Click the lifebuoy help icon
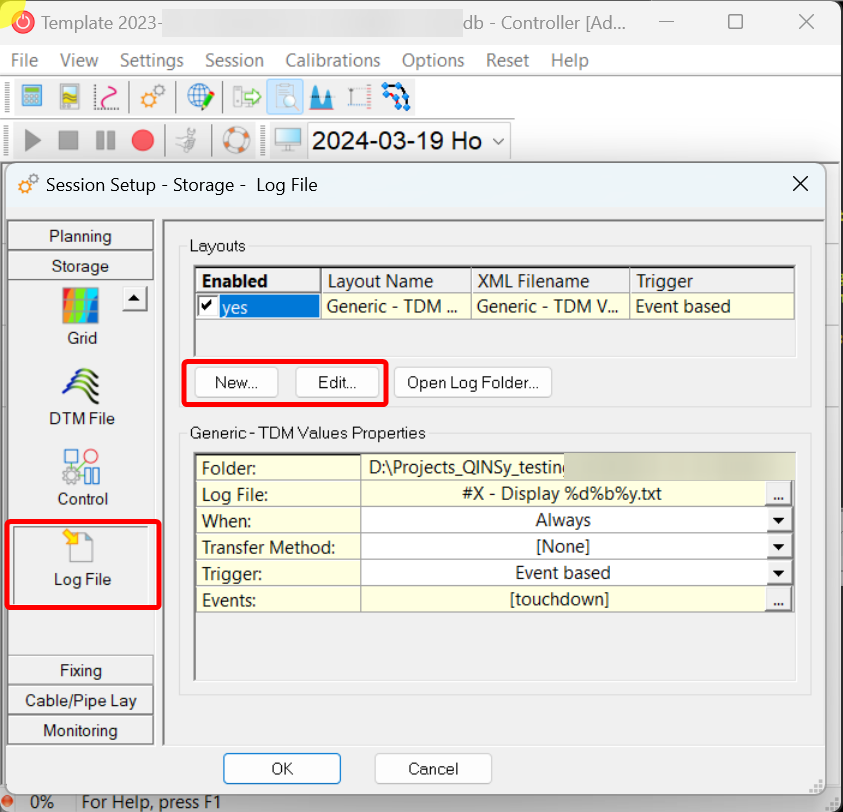Screen dimensions: 843x812 236,140
